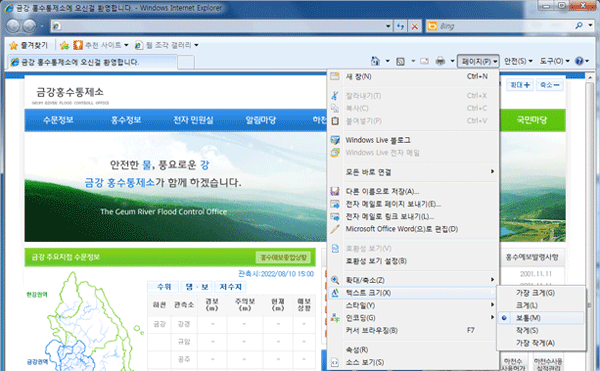Click the RSS Feeds icon in command bar
The image size is (600, 371).
[400, 61]
